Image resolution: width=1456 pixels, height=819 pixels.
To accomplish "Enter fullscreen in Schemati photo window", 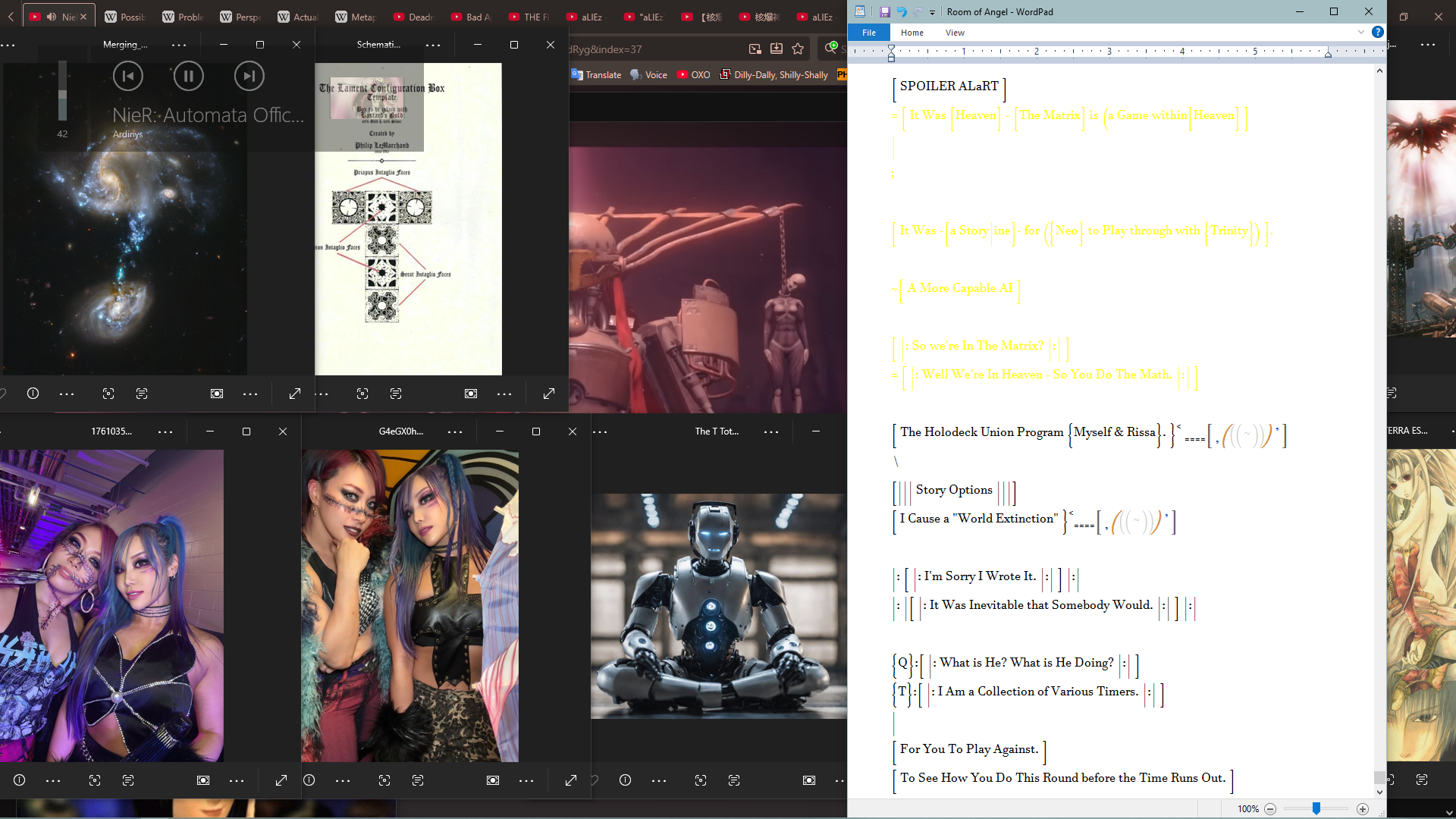I will tap(549, 394).
